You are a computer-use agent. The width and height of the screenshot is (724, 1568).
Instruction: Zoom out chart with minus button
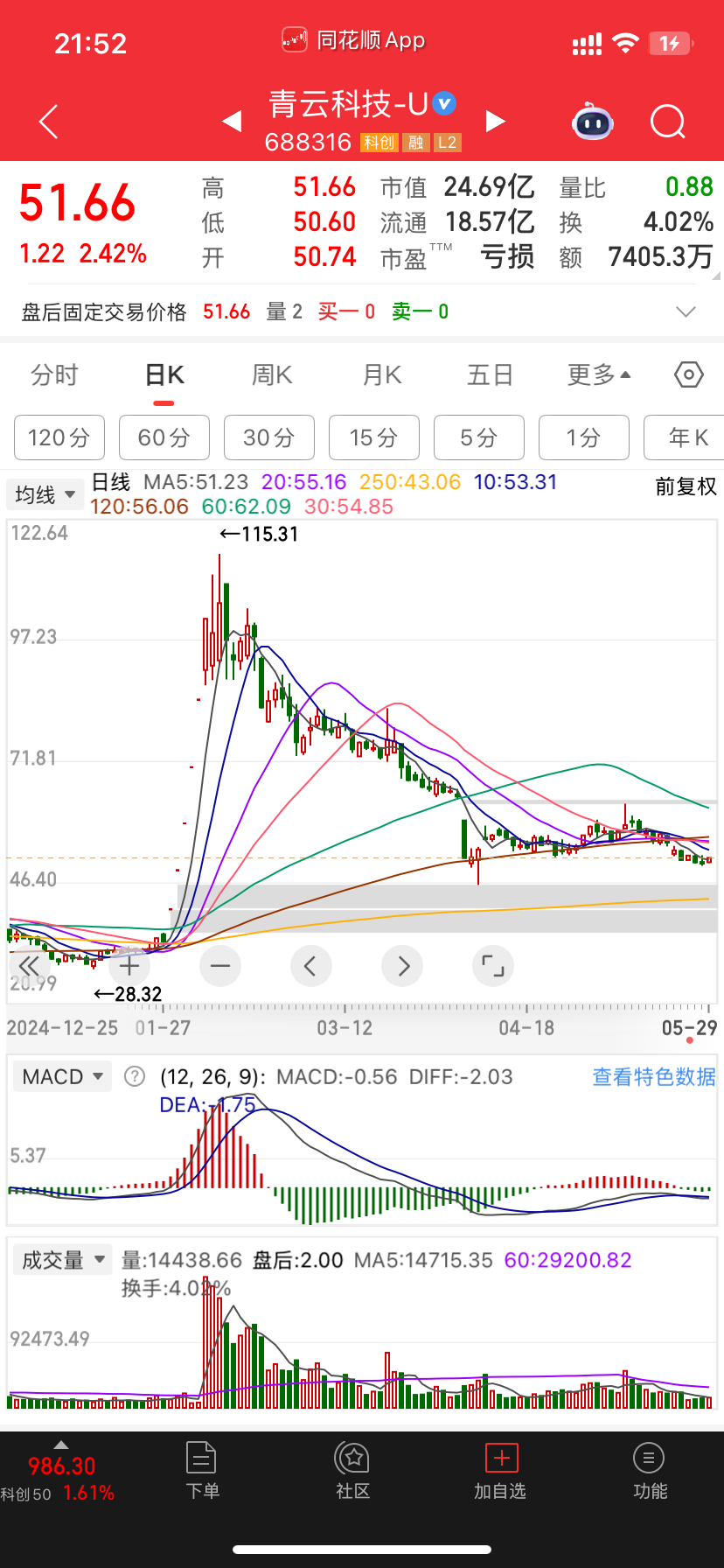point(220,966)
